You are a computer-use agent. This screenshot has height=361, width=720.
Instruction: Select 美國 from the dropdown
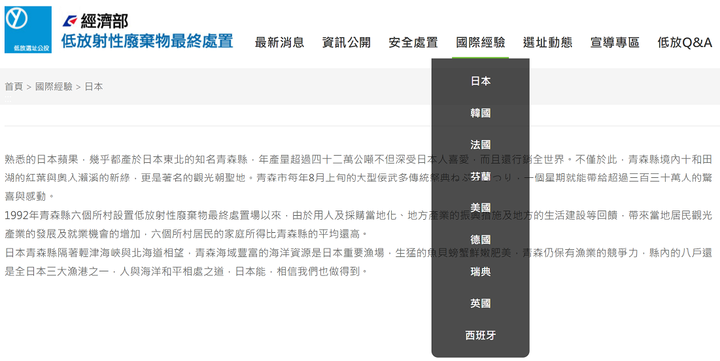(x=480, y=208)
